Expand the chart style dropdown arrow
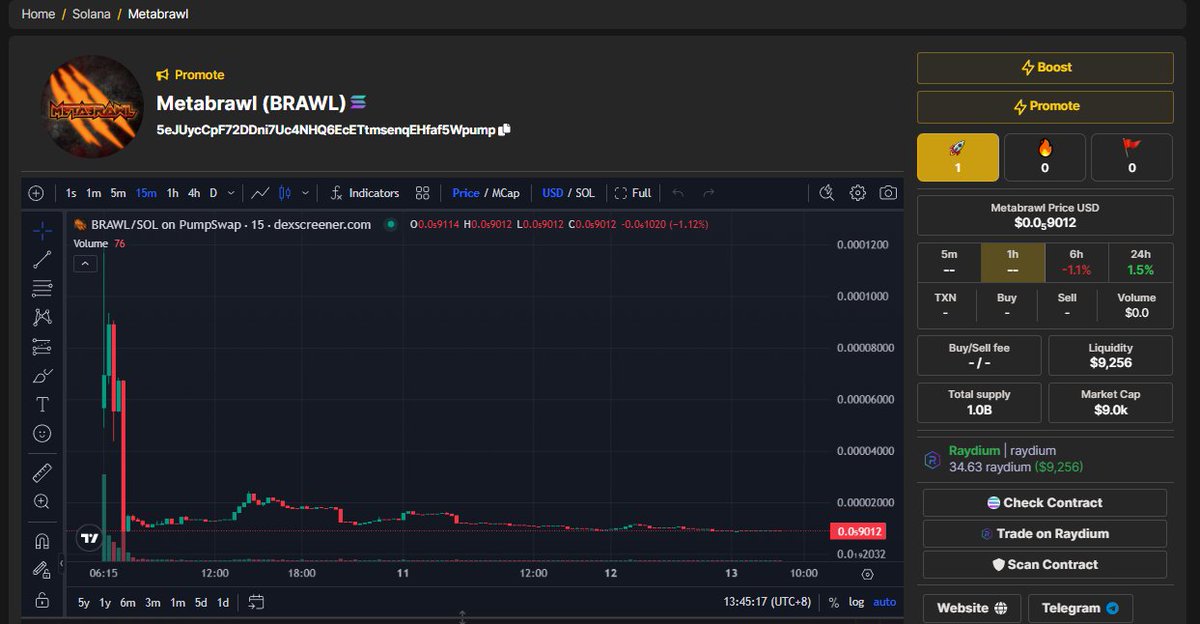This screenshot has width=1200, height=624. [x=305, y=193]
